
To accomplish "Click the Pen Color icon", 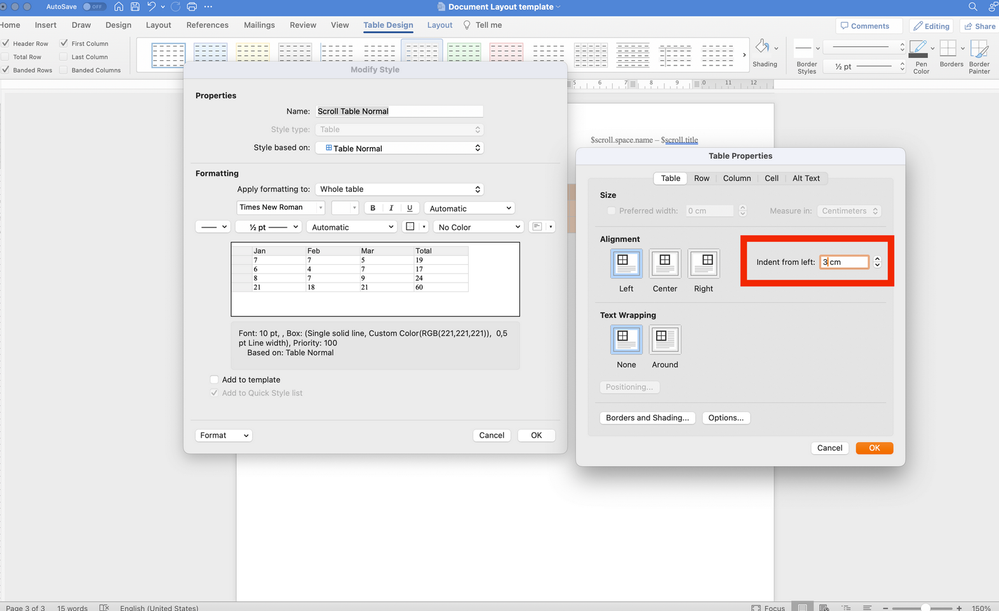I will click(x=918, y=48).
